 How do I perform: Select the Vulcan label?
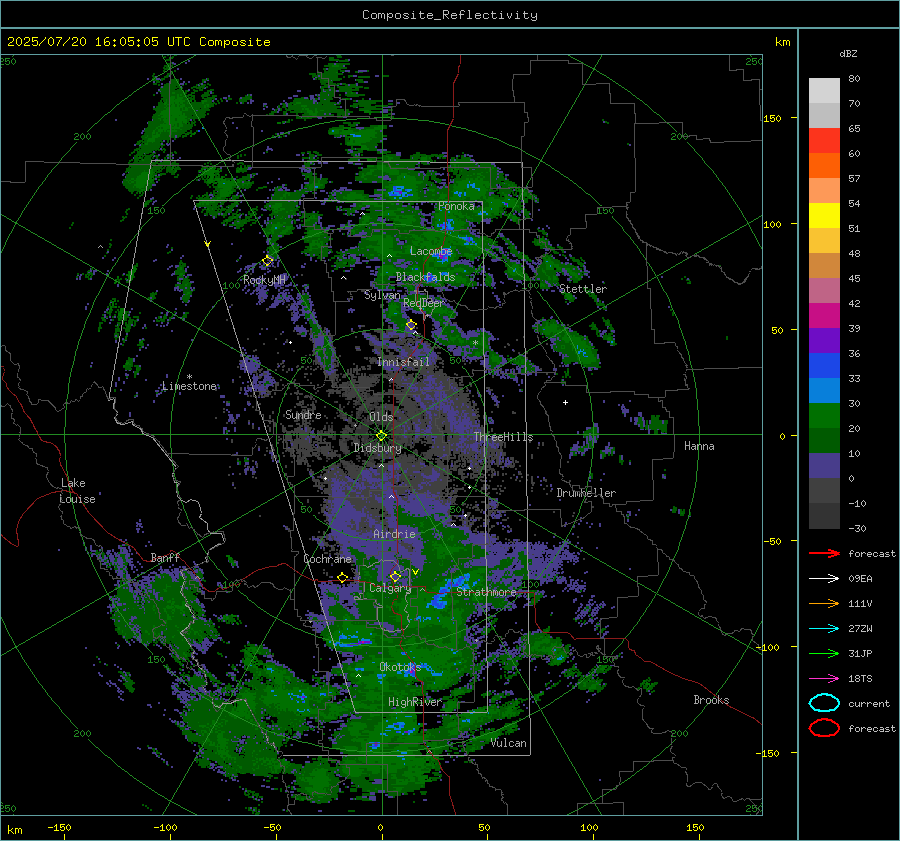click(x=508, y=743)
